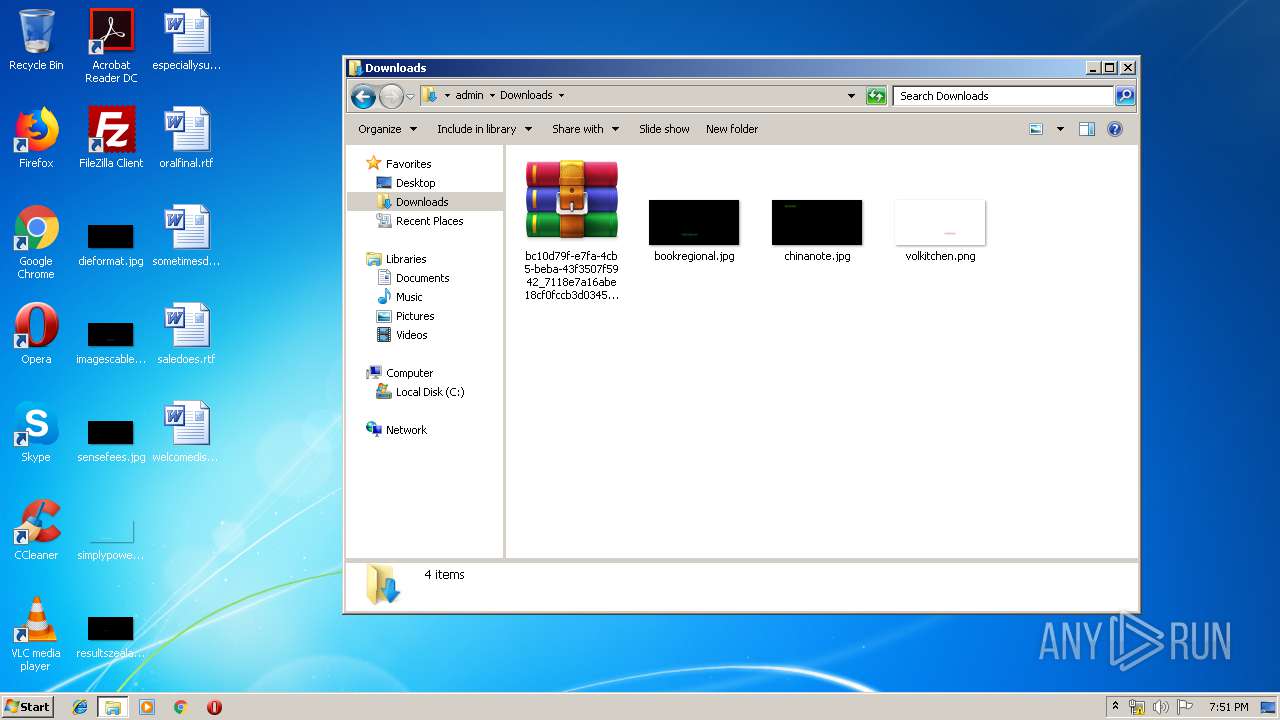Open Explorer Help question mark icon
Viewport: 1280px width, 720px height.
point(1115,129)
